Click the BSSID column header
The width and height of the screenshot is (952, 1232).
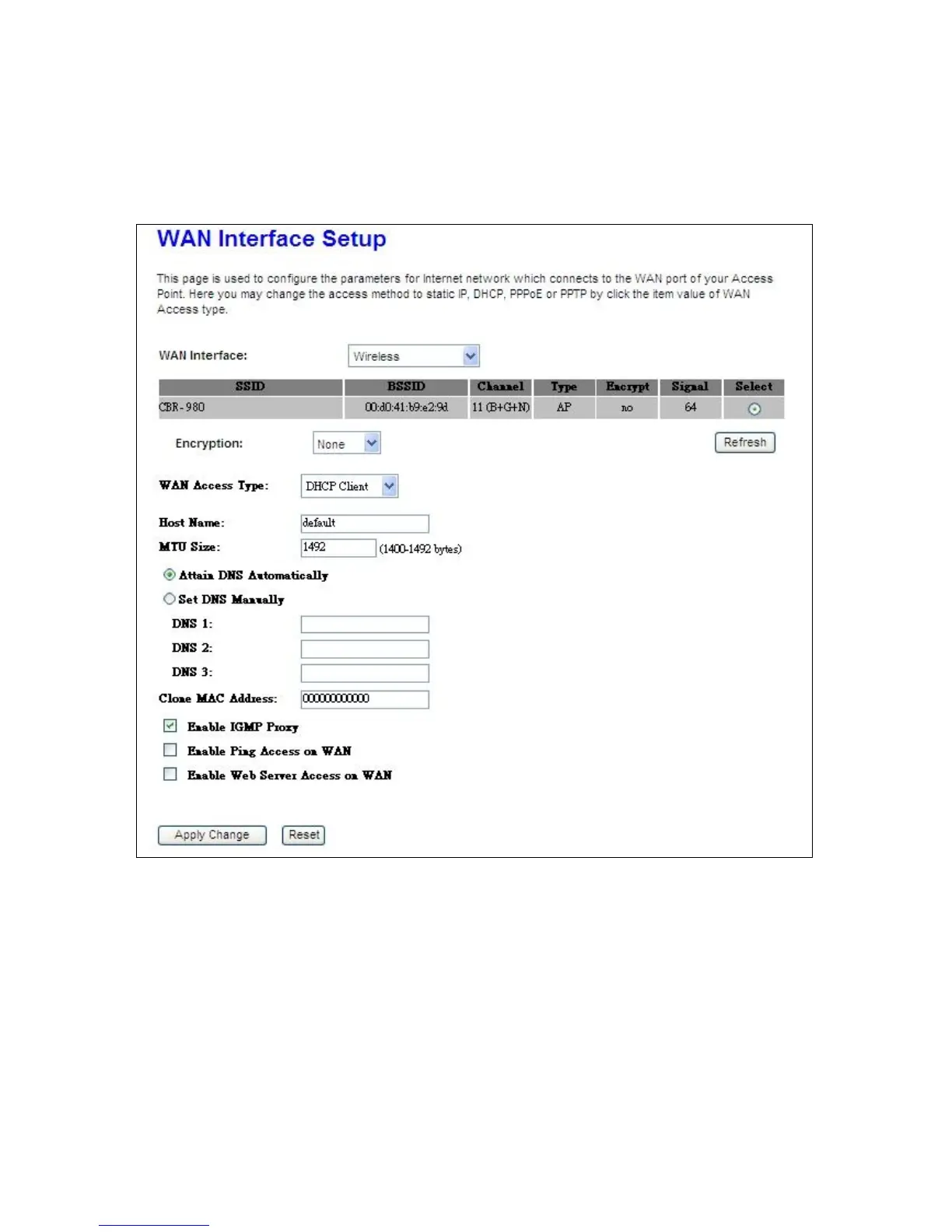[406, 387]
